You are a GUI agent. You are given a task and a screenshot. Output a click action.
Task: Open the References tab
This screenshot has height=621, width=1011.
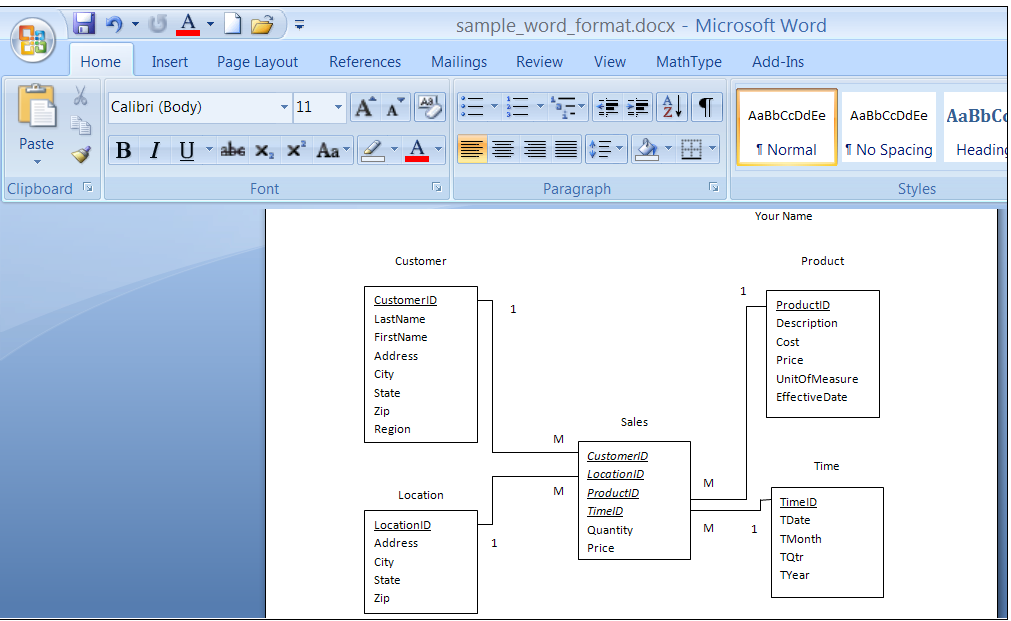click(365, 62)
